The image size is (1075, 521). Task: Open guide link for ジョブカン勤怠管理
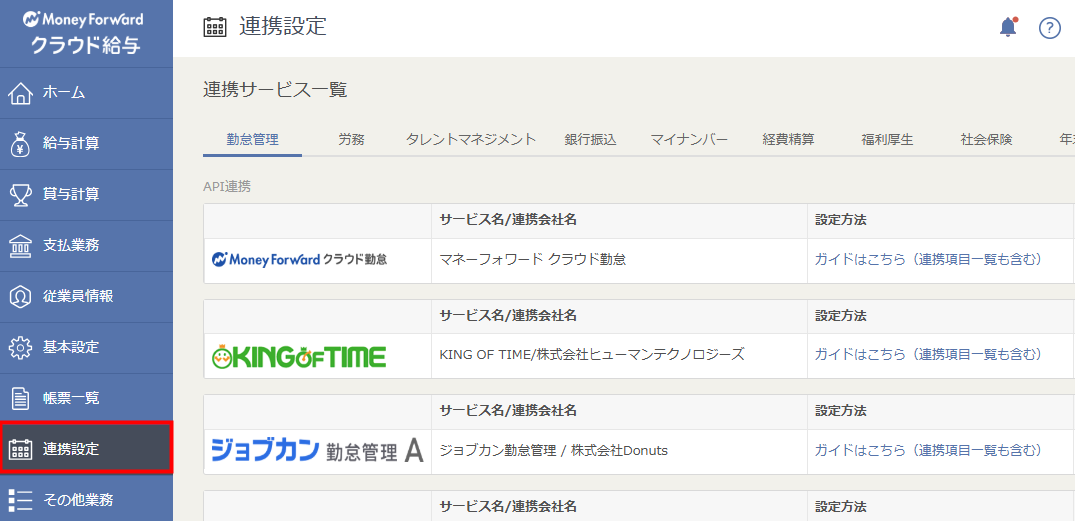[928, 450]
